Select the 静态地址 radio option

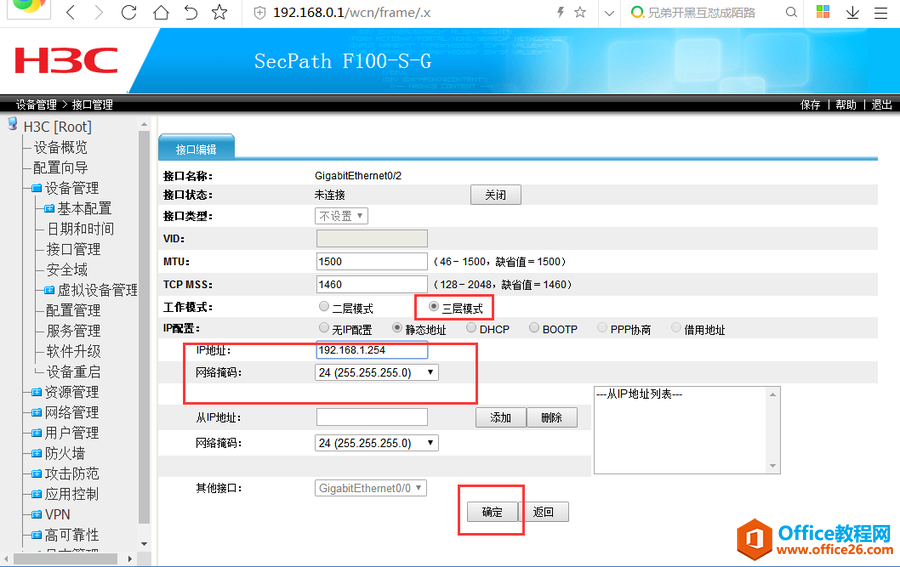tap(397, 328)
